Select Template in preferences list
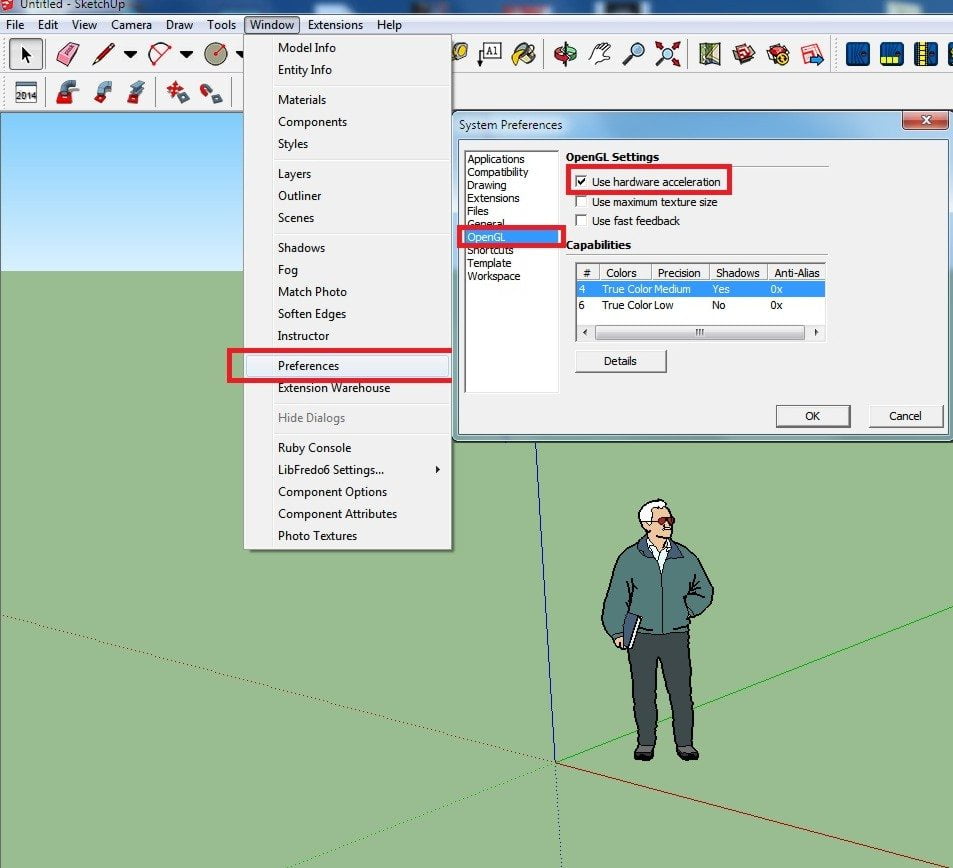 489,263
